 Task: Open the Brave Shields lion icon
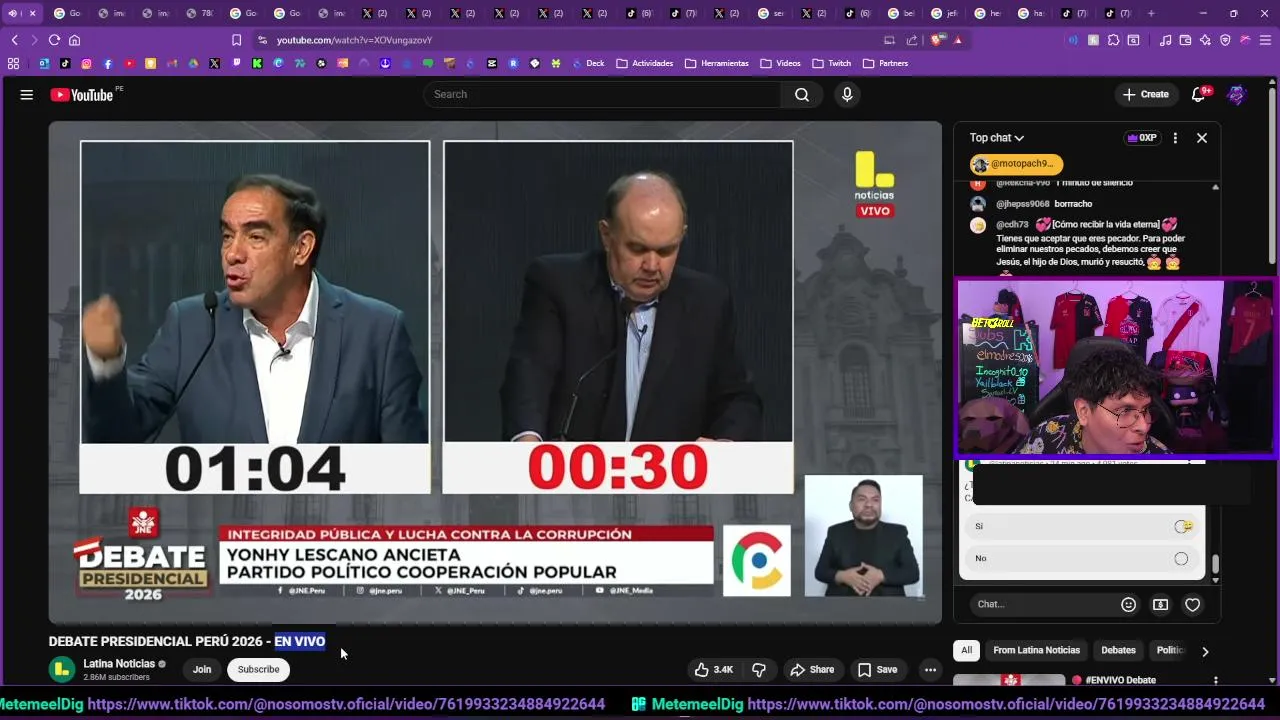click(x=938, y=40)
